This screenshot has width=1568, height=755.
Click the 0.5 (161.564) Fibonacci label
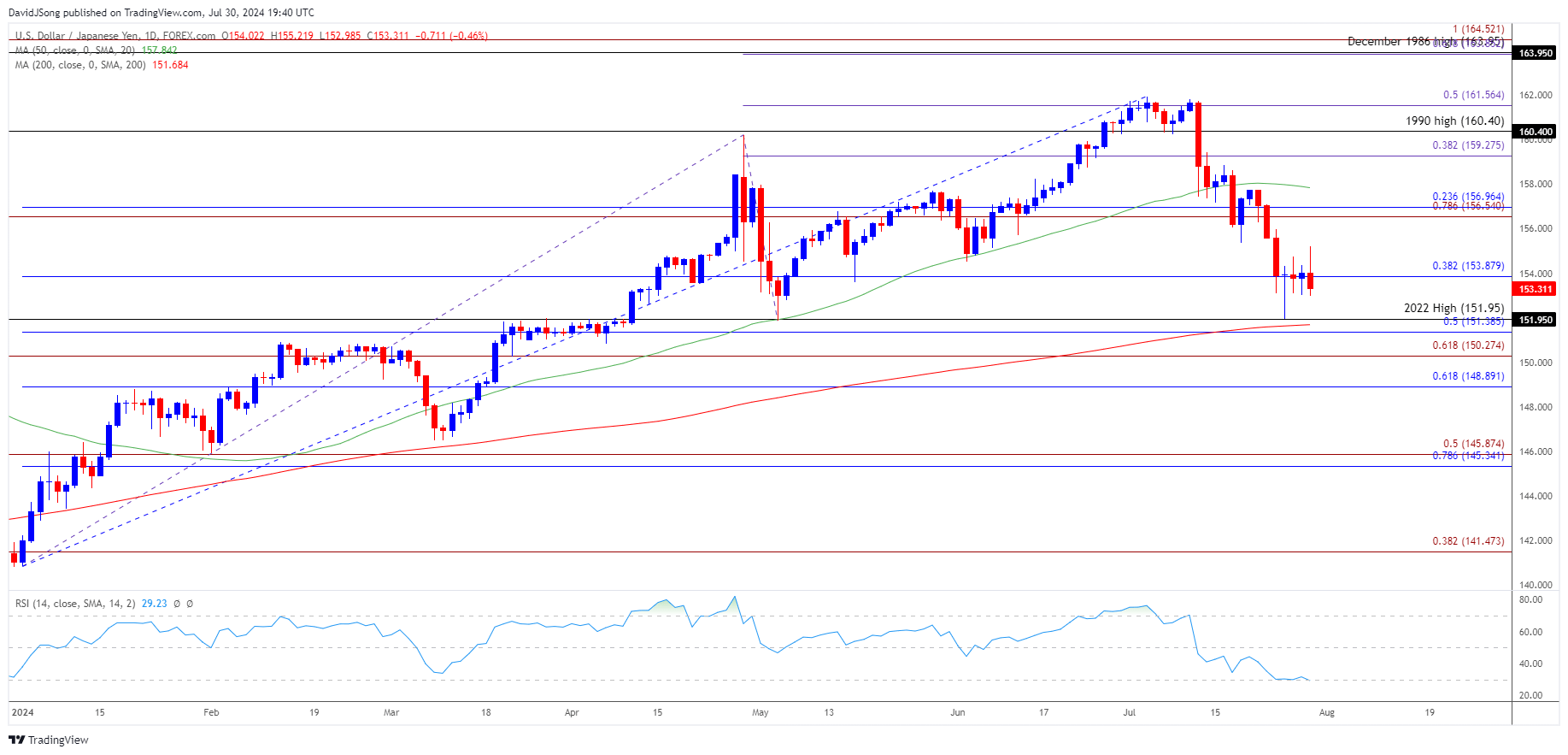coord(1473,96)
